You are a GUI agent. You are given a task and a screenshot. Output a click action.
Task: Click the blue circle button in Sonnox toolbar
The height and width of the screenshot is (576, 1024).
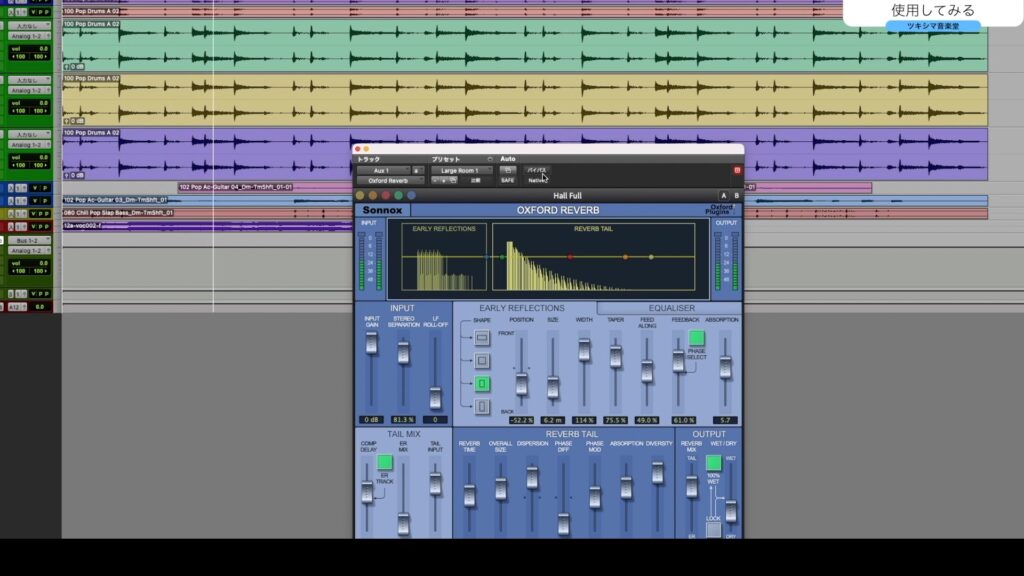tap(411, 195)
